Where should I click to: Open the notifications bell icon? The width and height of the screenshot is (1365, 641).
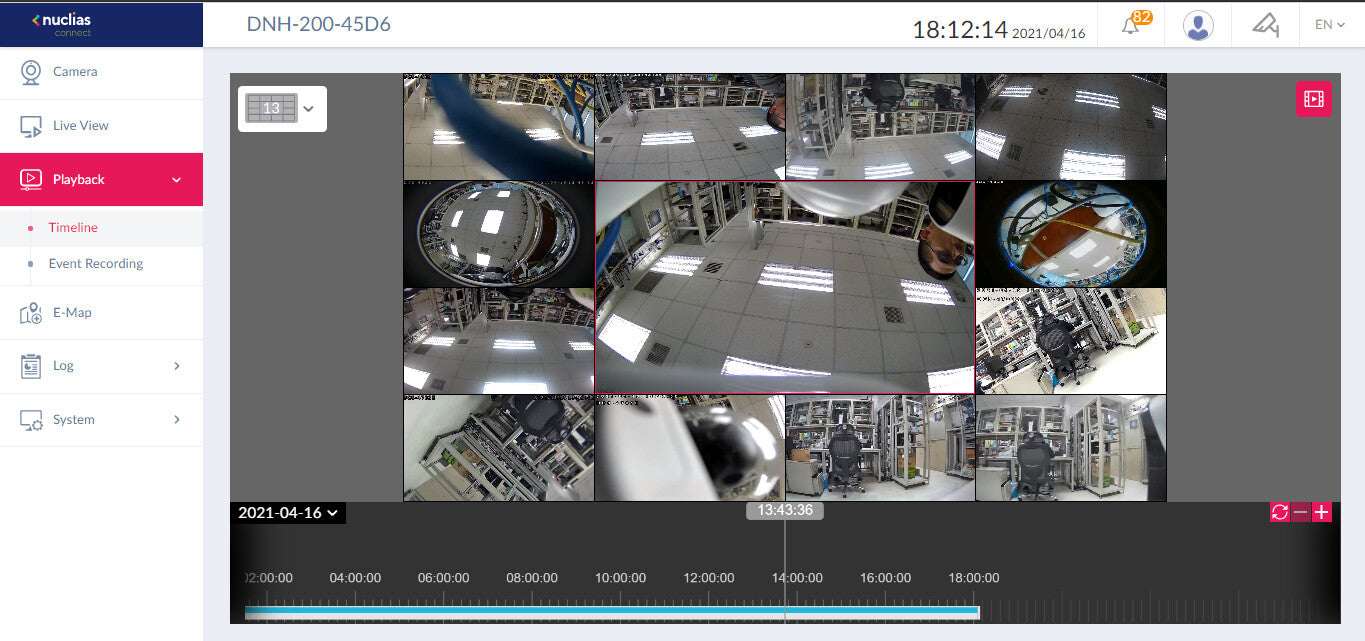1131,25
